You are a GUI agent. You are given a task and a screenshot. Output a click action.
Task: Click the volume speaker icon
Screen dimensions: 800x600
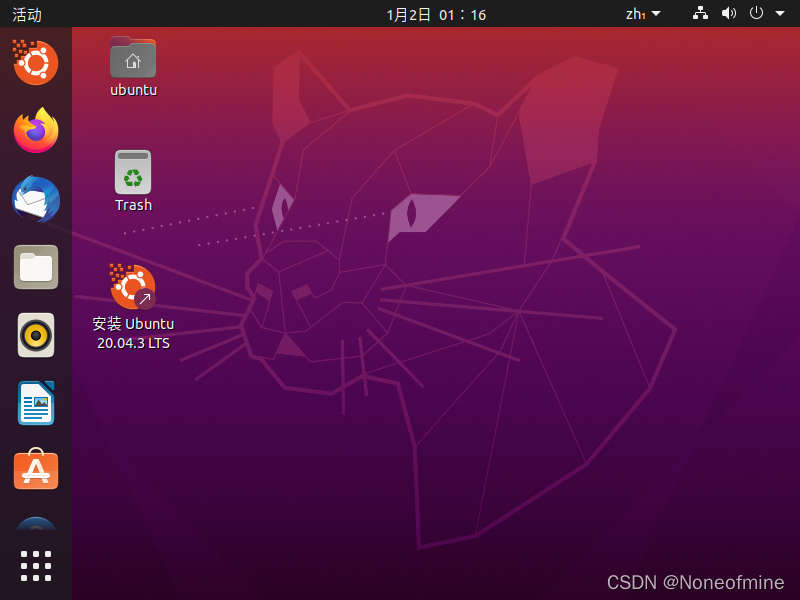[x=729, y=13]
